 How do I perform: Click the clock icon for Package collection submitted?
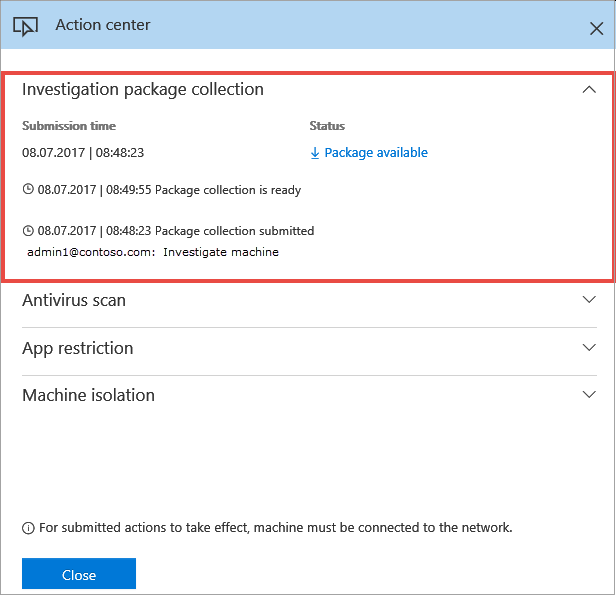coord(28,231)
